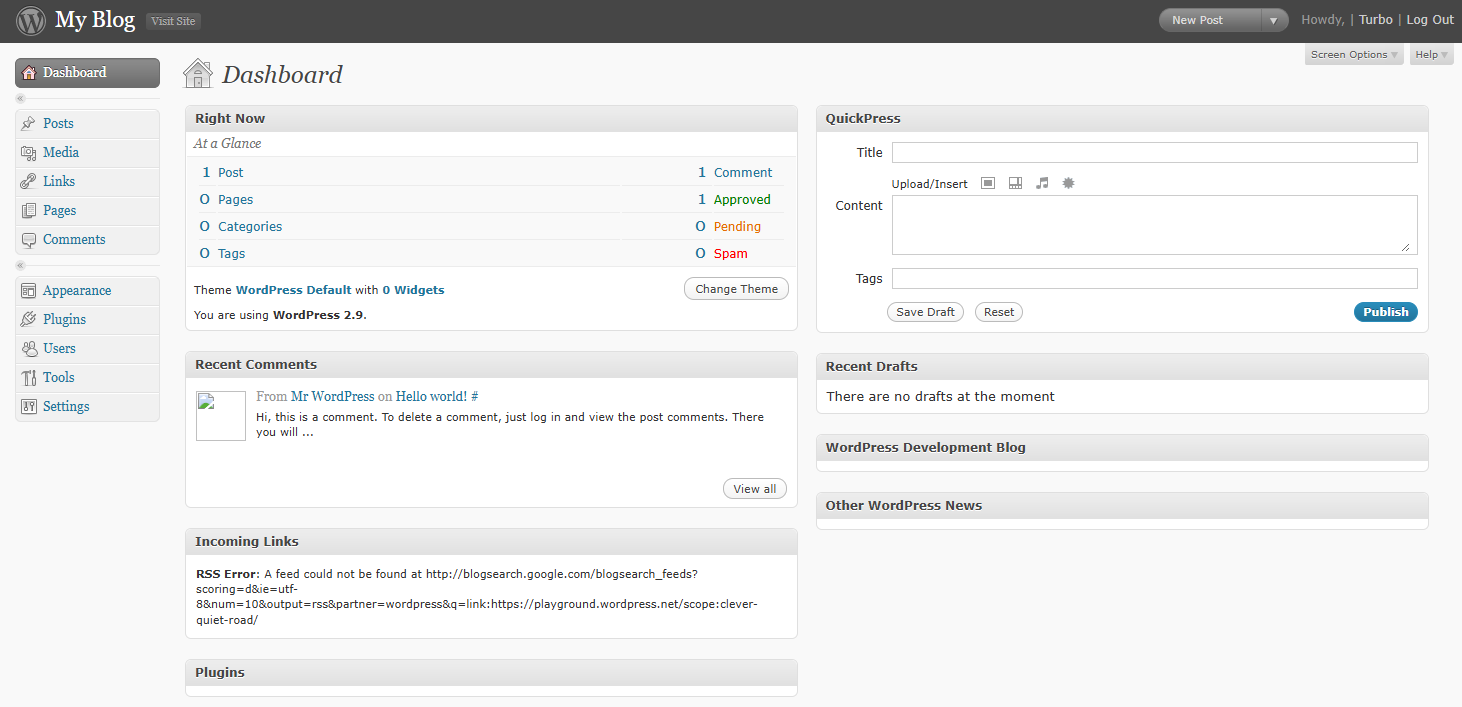The width and height of the screenshot is (1462, 707).
Task: Click the Dashboard house icon in sidebar
Action: (x=29, y=73)
